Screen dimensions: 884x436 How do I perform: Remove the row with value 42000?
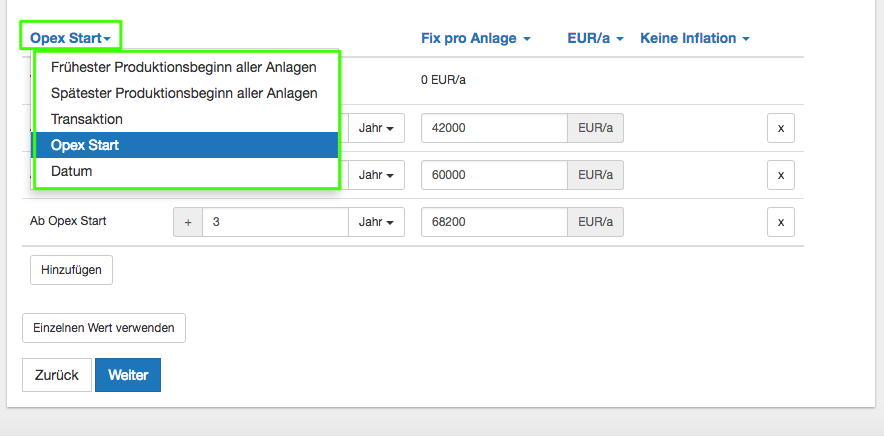(781, 128)
